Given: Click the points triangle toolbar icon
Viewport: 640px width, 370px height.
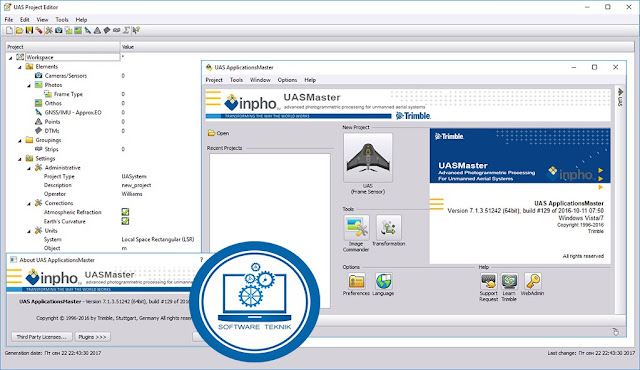Looking at the screenshot, I should pyautogui.click(x=97, y=30).
